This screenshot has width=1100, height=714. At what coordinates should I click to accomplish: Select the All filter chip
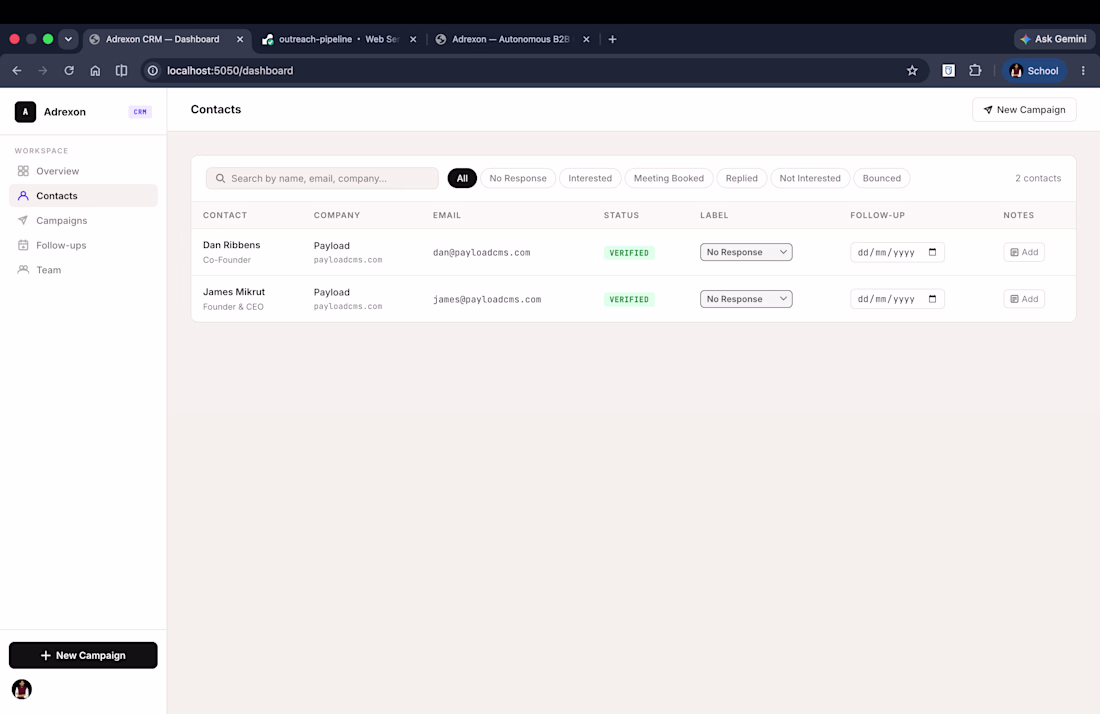462,178
